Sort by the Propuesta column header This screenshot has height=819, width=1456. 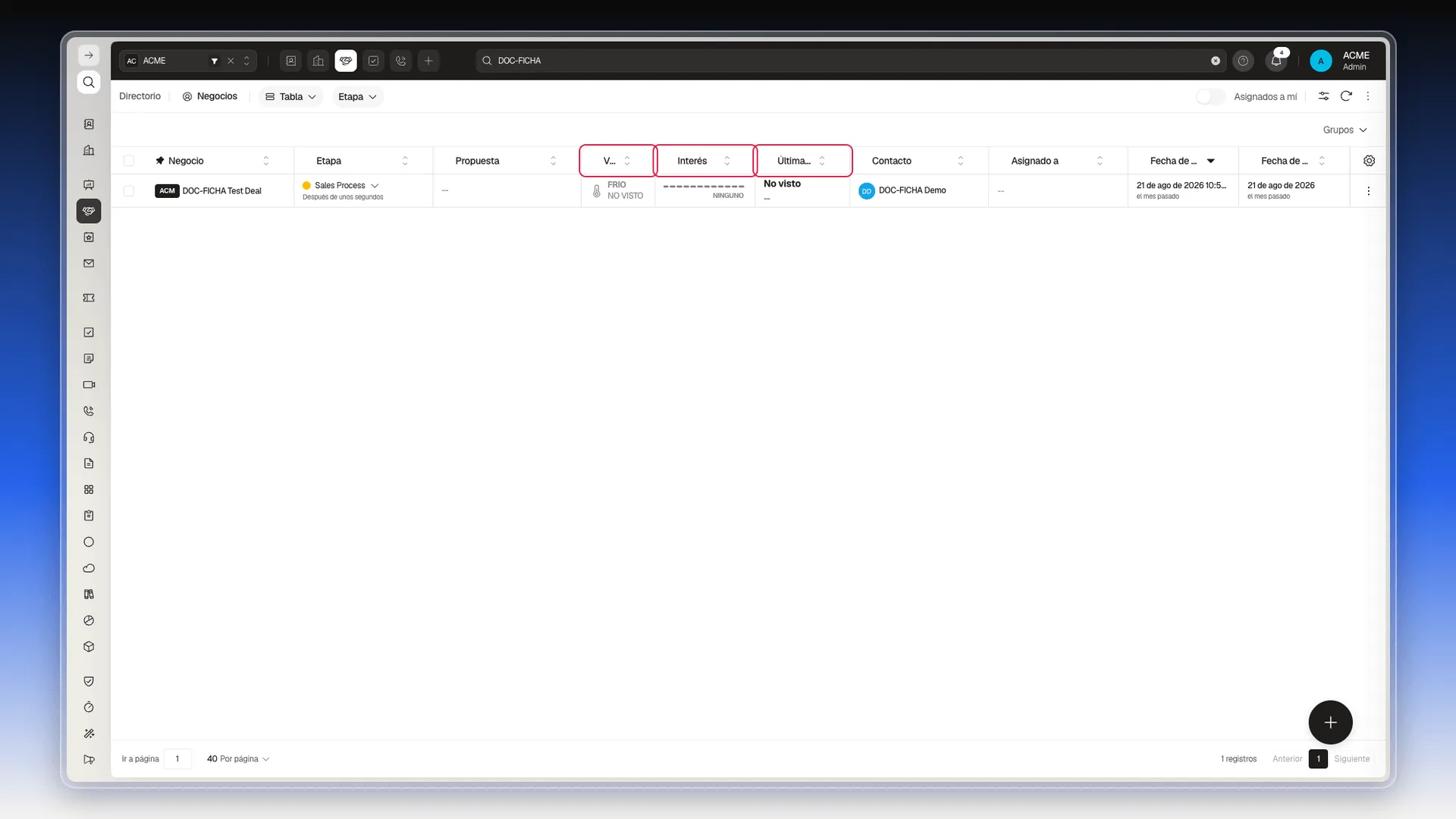tap(506, 161)
